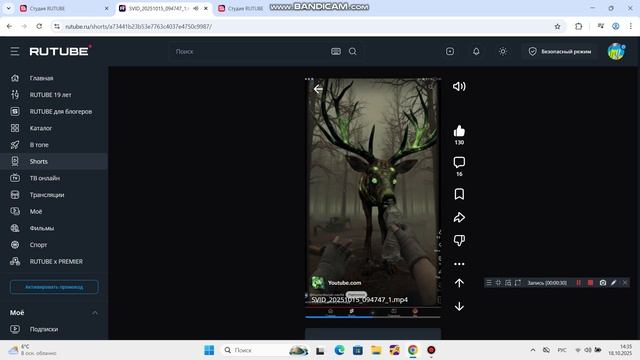Like the short with thumbs up
The image size is (640, 360).
(x=459, y=131)
